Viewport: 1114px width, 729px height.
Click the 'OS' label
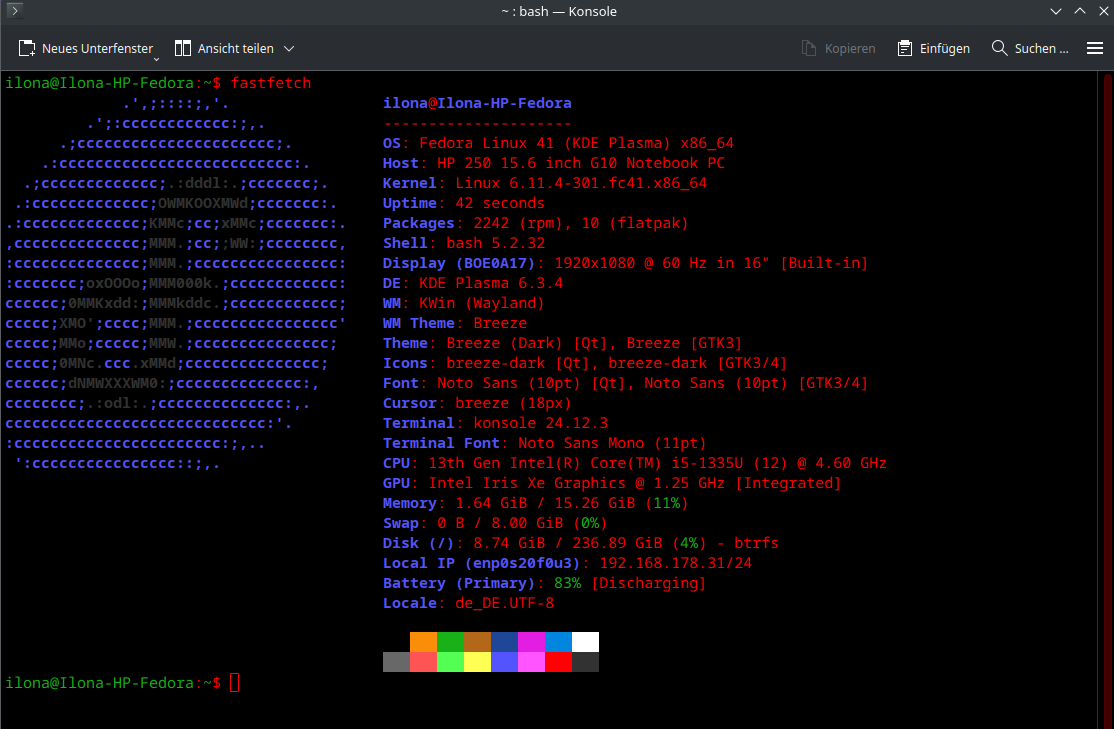pos(391,143)
